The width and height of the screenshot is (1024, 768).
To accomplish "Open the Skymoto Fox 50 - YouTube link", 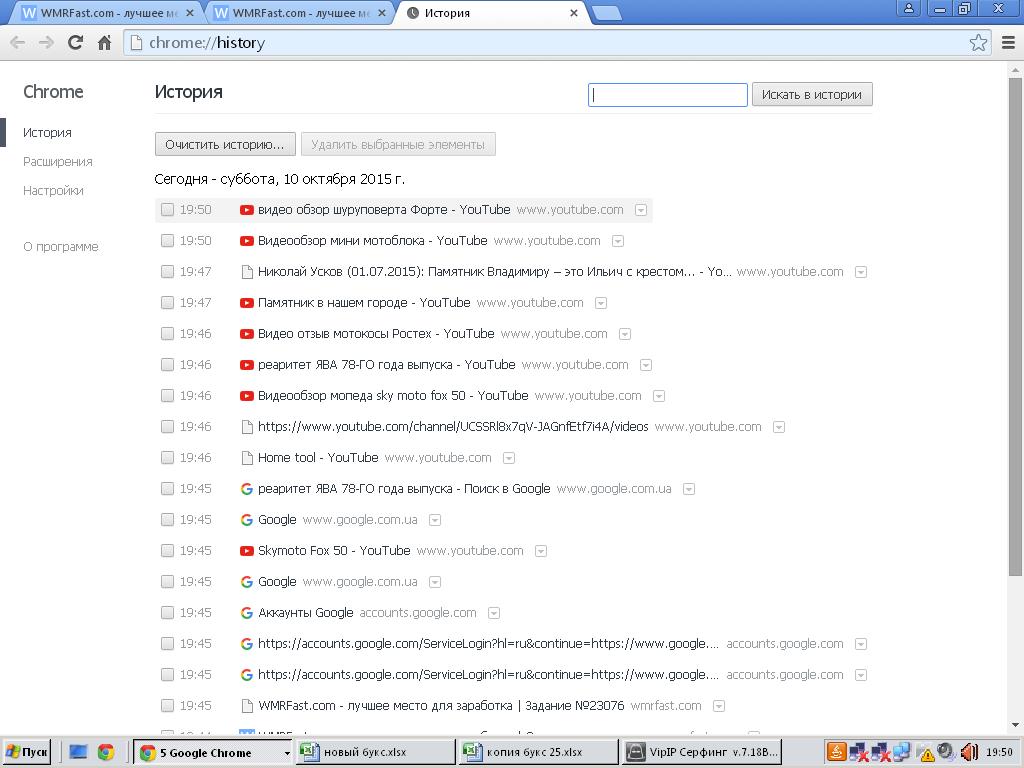I will pyautogui.click(x=334, y=551).
